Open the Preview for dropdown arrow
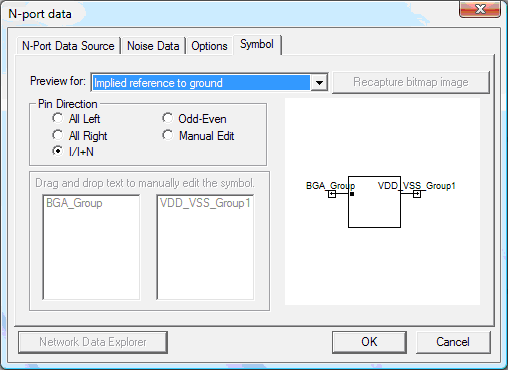The image size is (508, 370). point(319,82)
